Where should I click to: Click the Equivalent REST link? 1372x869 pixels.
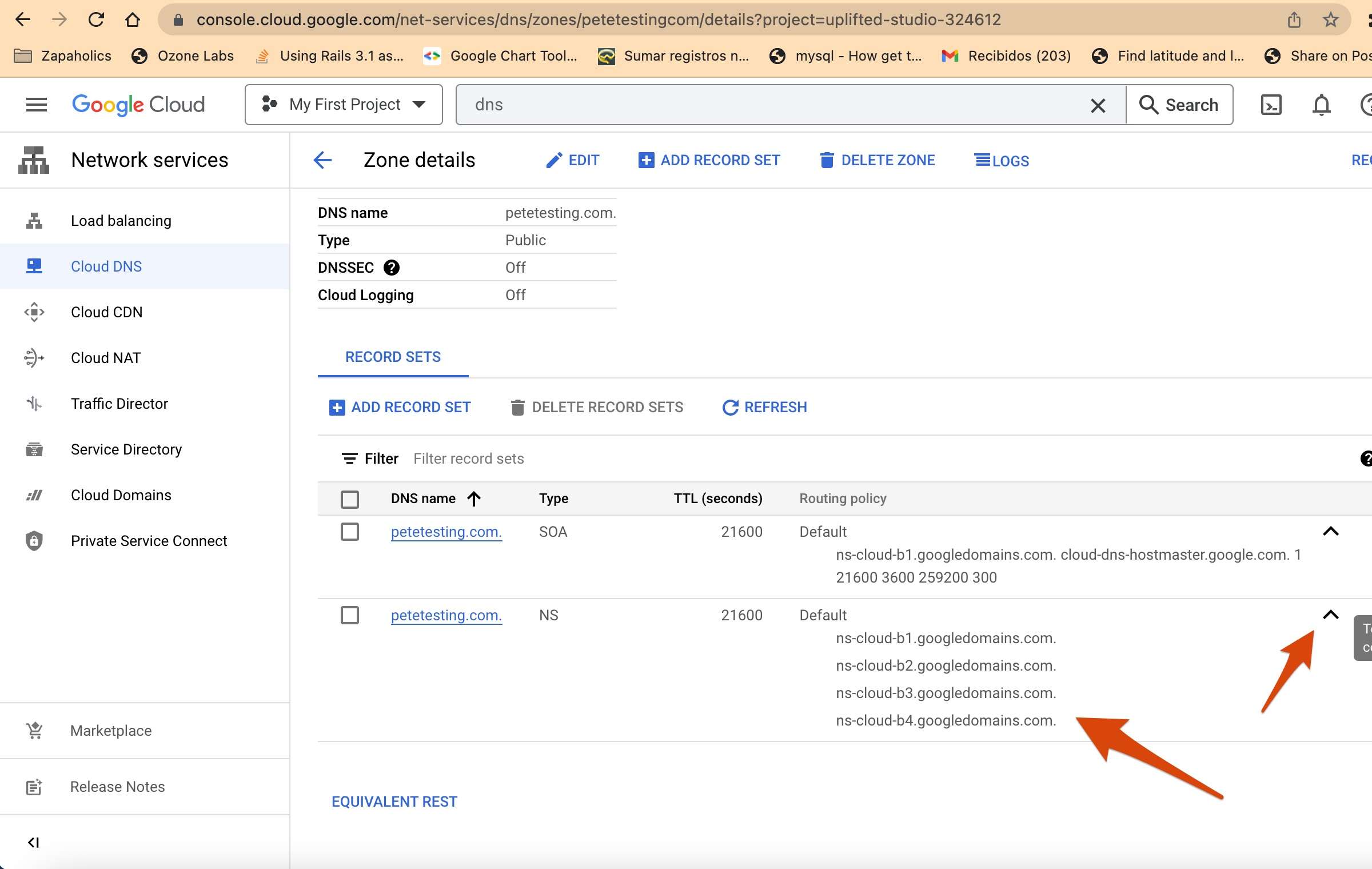point(394,802)
